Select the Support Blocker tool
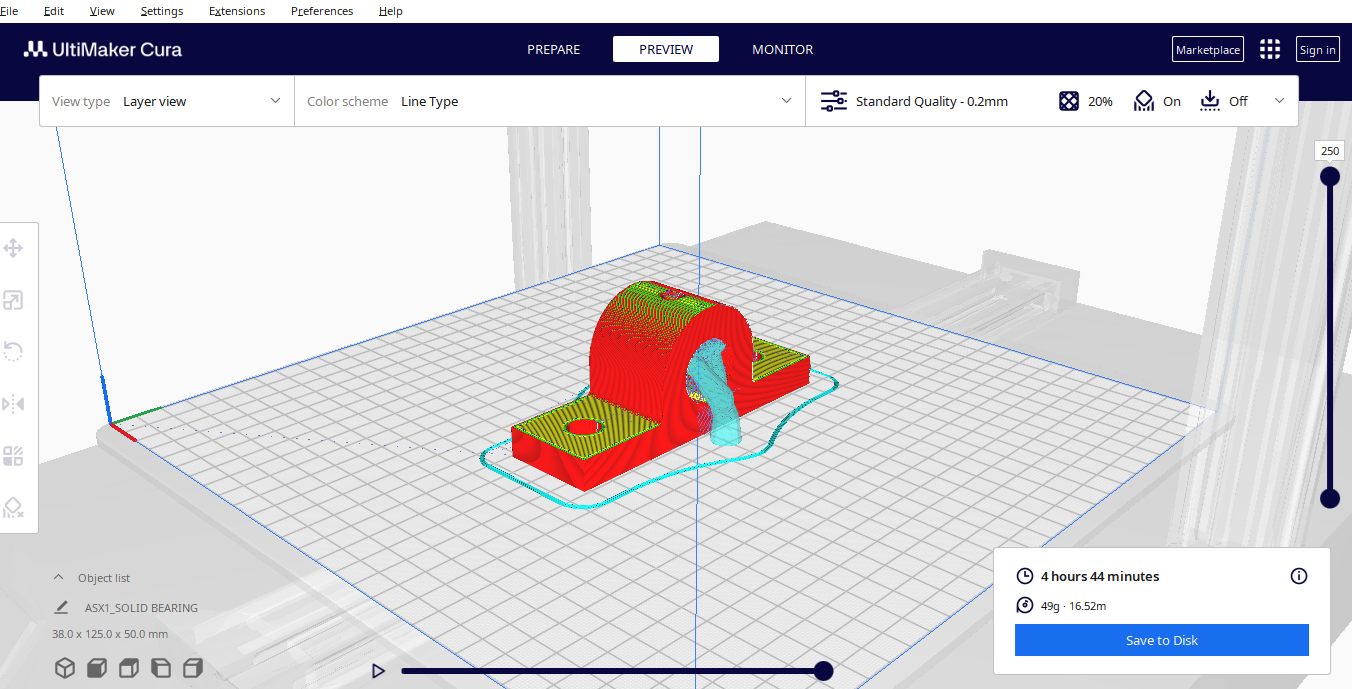 pos(14,508)
